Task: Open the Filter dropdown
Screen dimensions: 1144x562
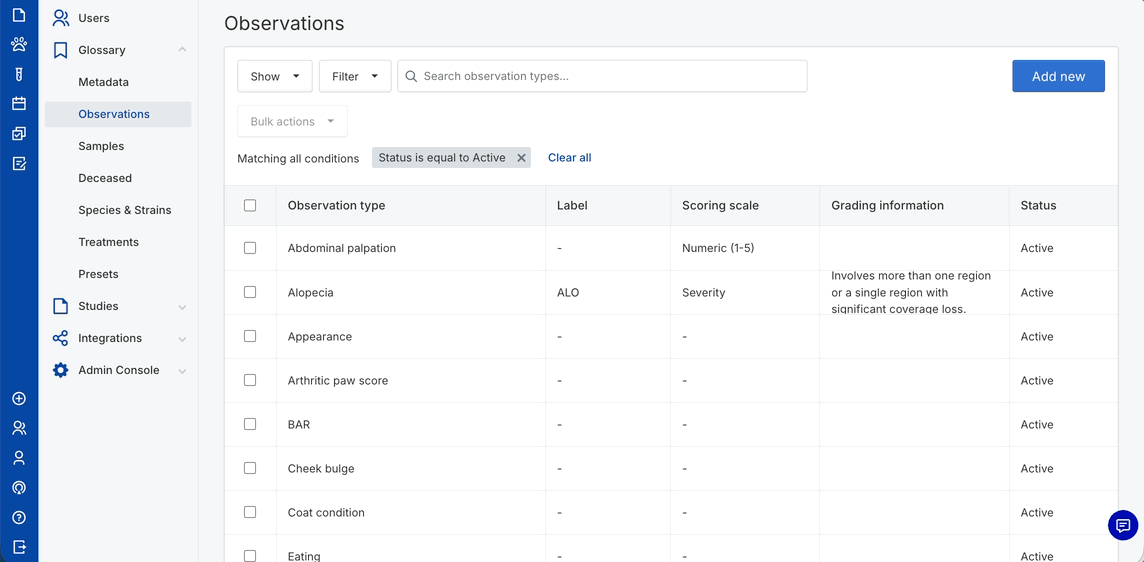Action: coord(354,76)
